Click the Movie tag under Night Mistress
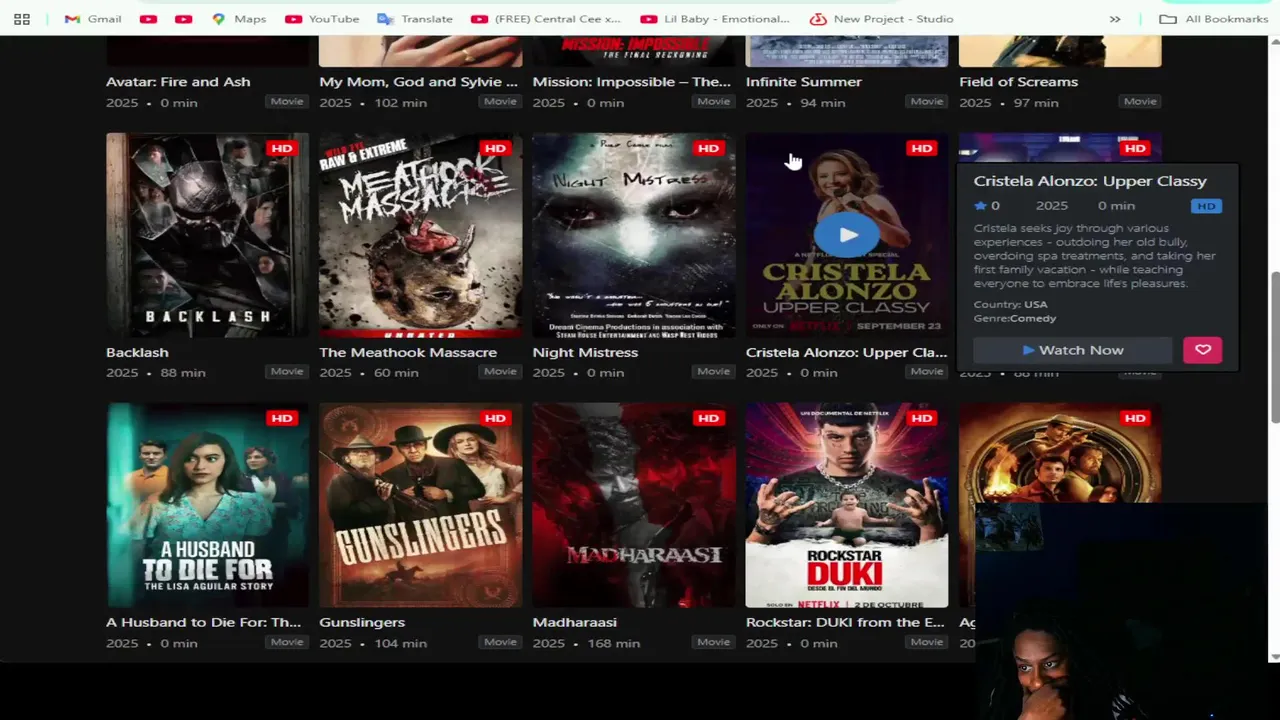This screenshot has height=720, width=1280. point(713,371)
